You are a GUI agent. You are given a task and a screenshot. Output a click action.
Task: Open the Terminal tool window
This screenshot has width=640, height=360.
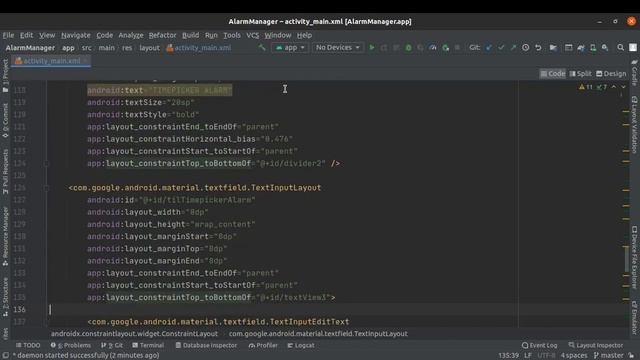coord(148,345)
